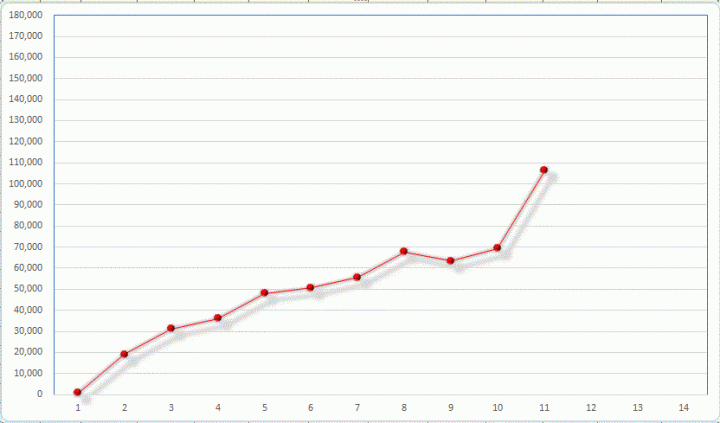Click horizontal axis label 8
Image resolution: width=720 pixels, height=423 pixels.
click(x=404, y=407)
